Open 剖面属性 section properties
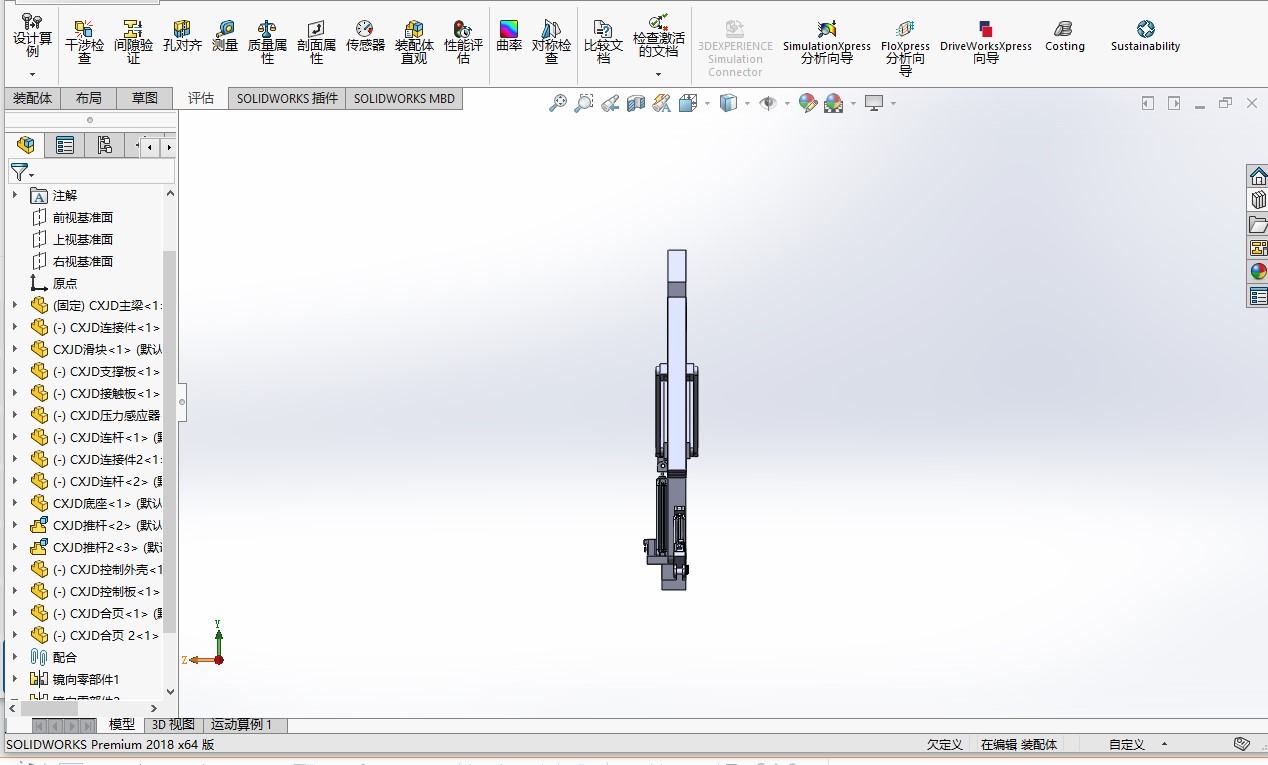The width and height of the screenshot is (1268, 765). pyautogui.click(x=316, y=41)
